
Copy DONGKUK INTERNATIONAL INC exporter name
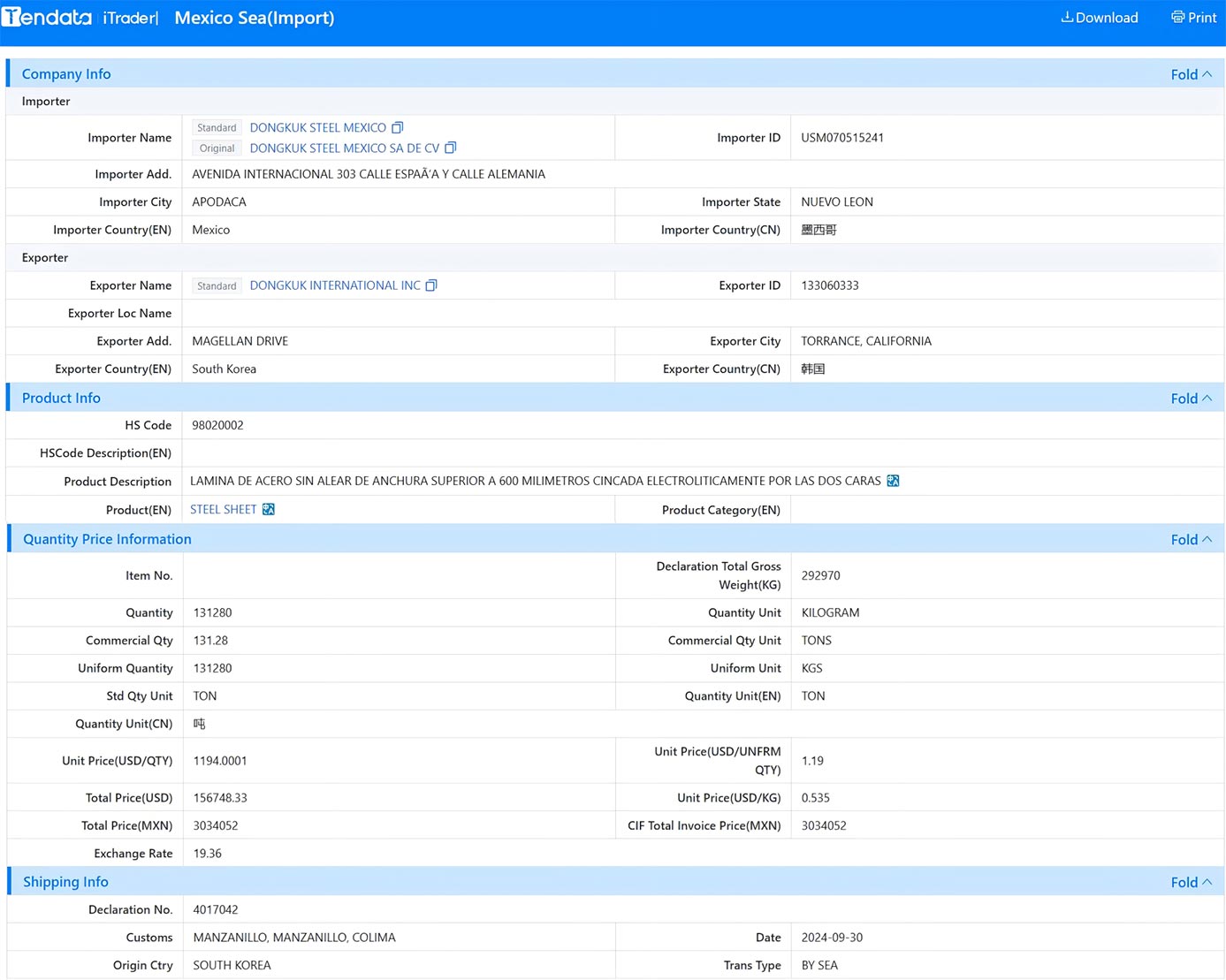431,285
